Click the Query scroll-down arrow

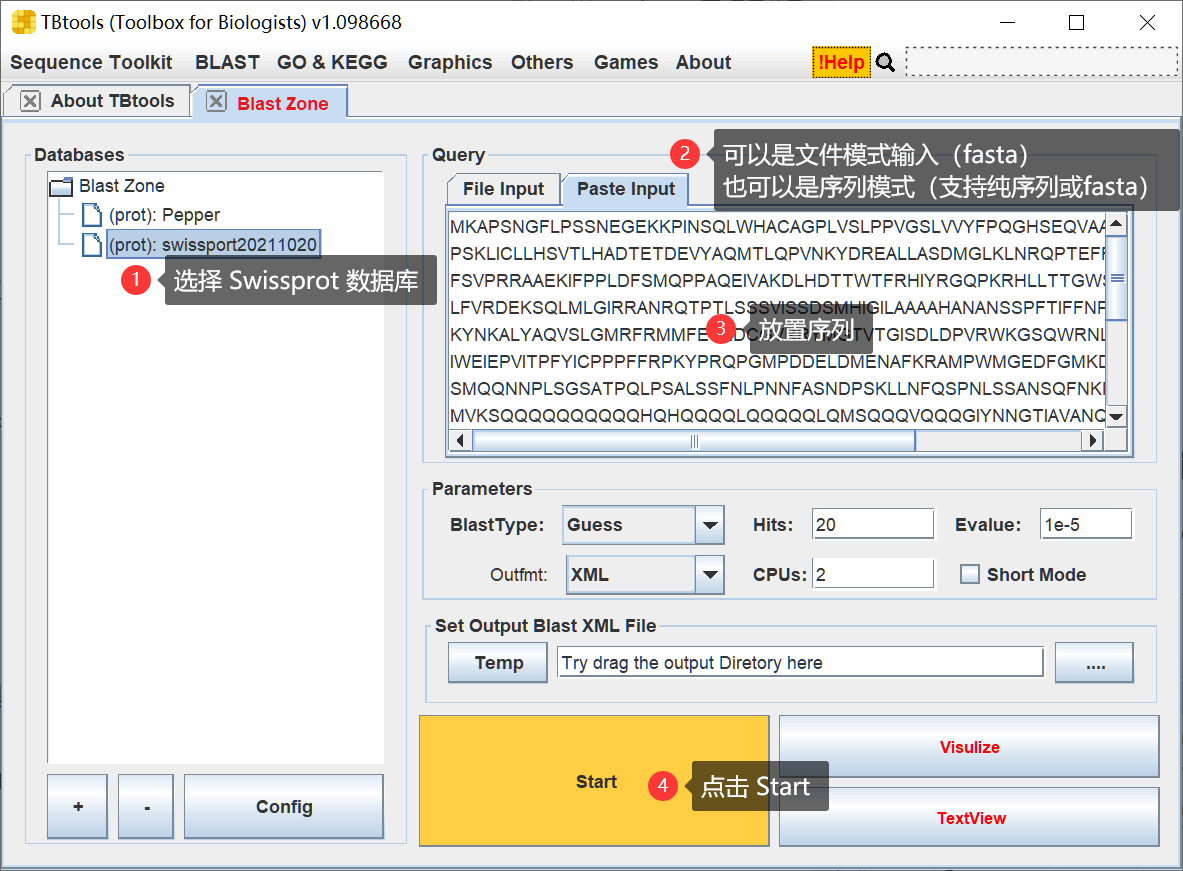pyautogui.click(x=1117, y=417)
